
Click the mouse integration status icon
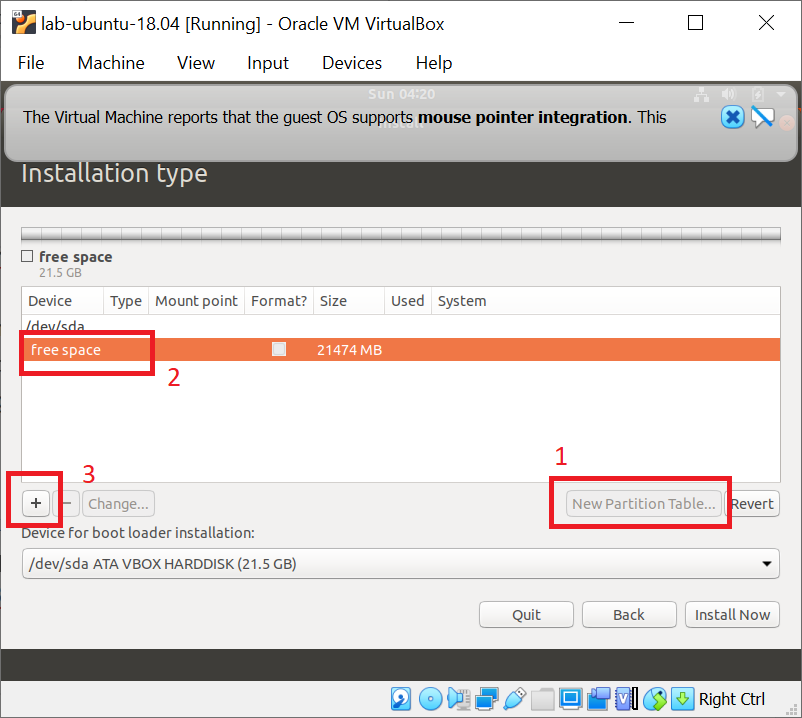(x=655, y=699)
